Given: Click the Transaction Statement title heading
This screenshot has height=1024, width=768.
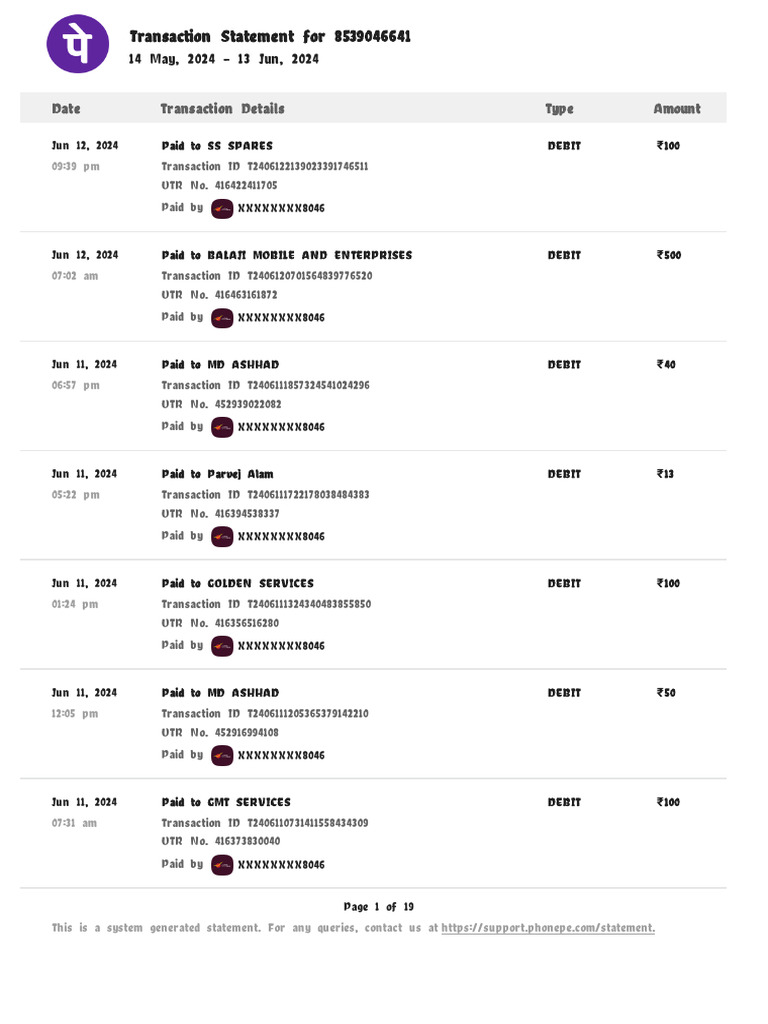Looking at the screenshot, I should 270,37.
